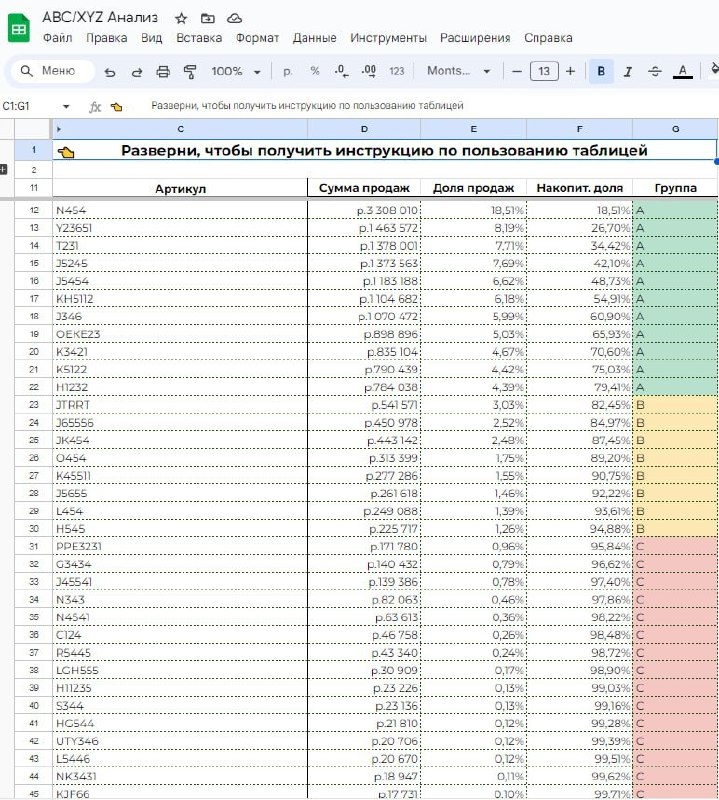Open the Расширения menu
This screenshot has height=800, width=719.
(475, 38)
